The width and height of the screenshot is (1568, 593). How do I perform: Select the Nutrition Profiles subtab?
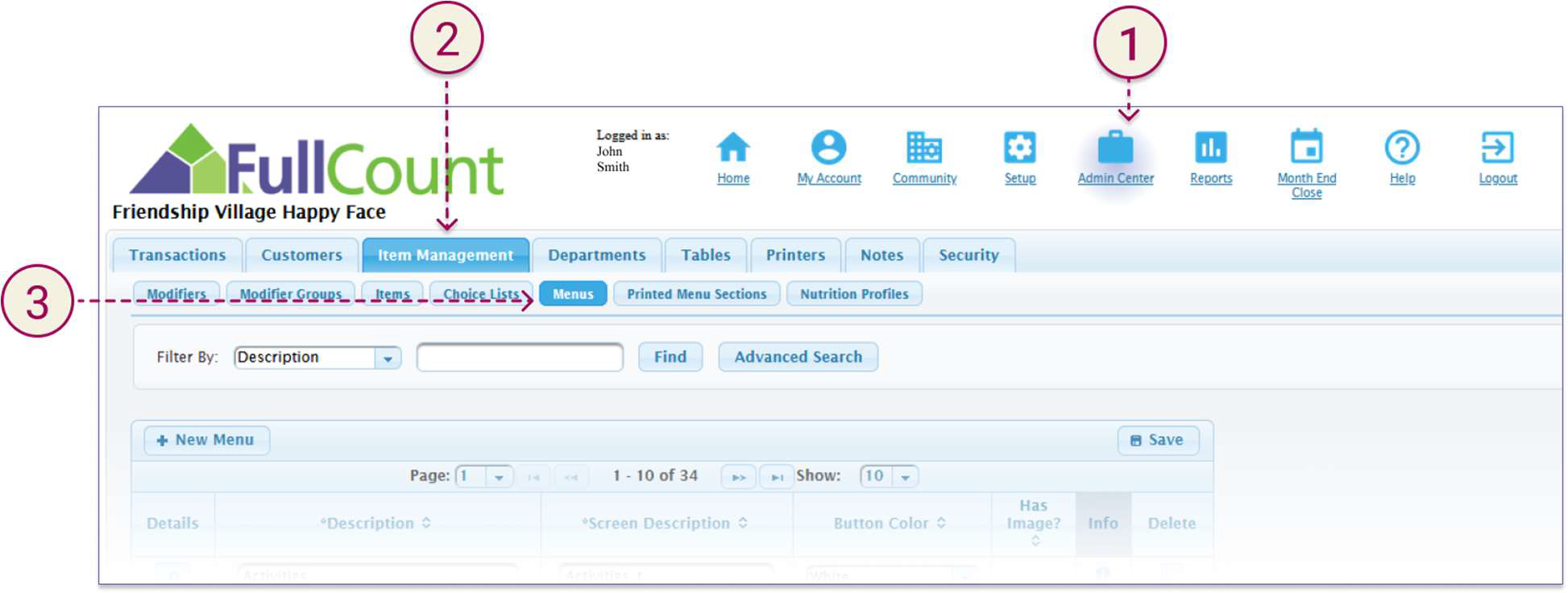click(x=853, y=294)
